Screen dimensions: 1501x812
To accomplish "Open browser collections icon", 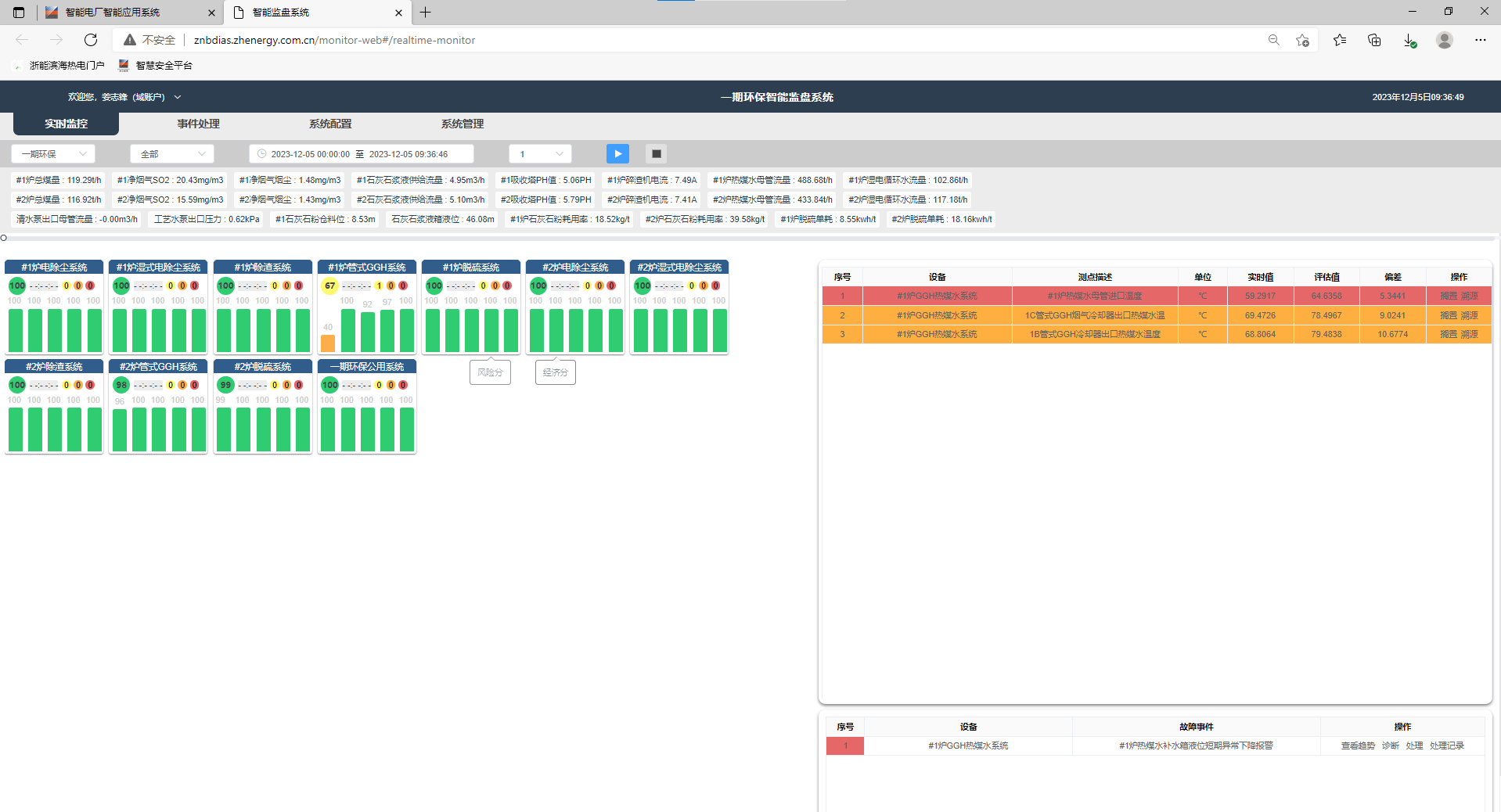I will click(x=1374, y=40).
